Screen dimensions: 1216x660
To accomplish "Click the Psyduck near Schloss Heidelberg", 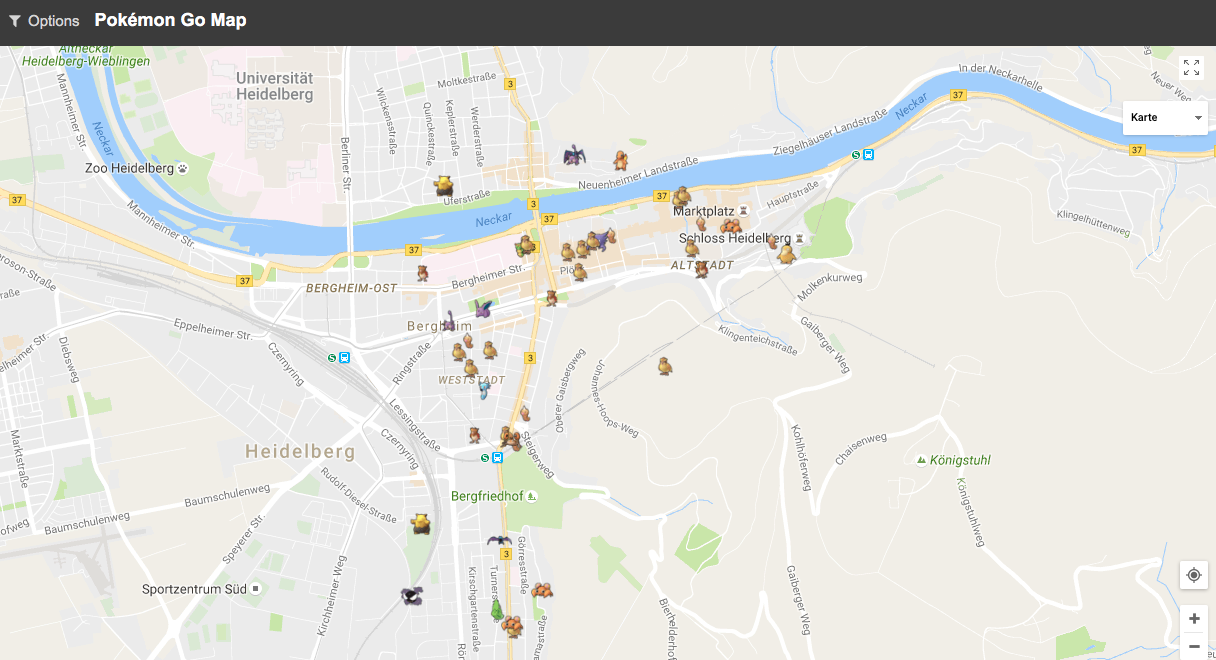I will [x=788, y=253].
